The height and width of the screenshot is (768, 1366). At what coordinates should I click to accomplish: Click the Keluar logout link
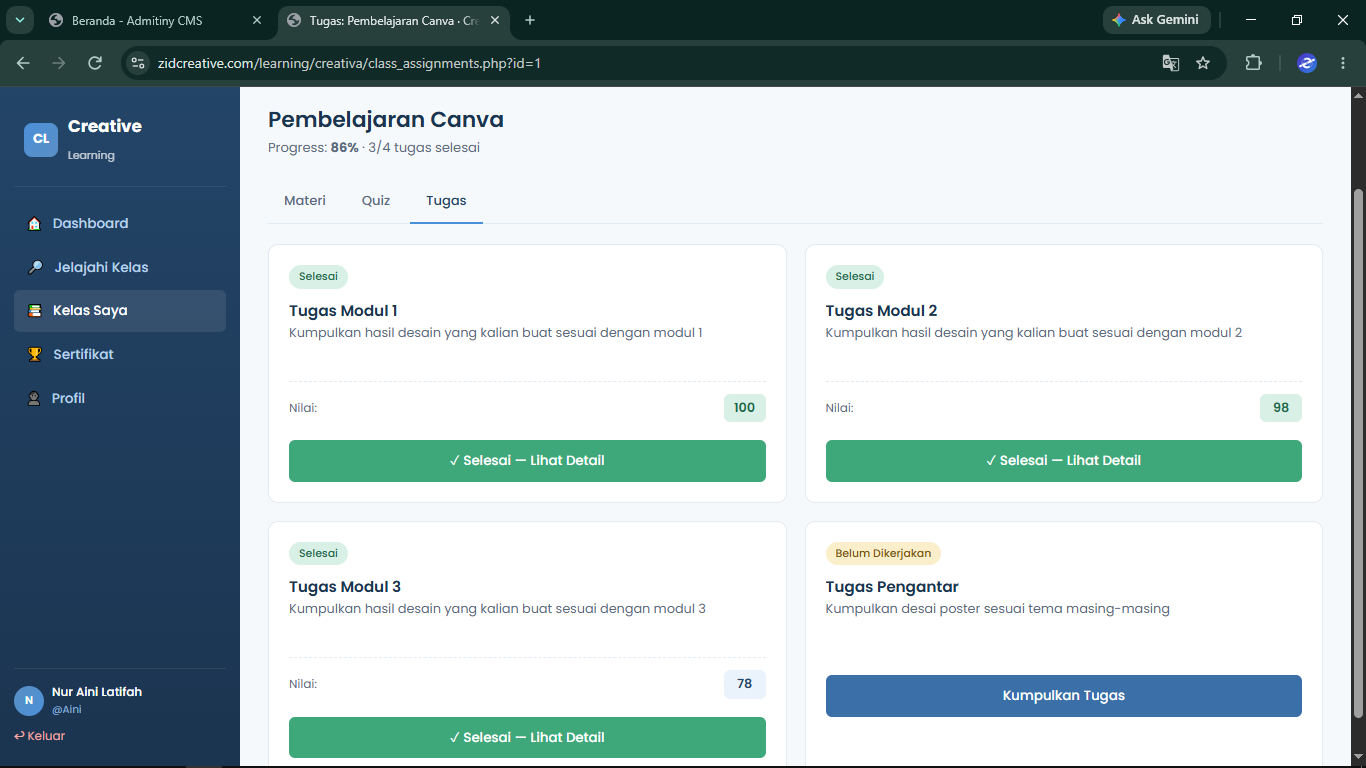pos(40,736)
